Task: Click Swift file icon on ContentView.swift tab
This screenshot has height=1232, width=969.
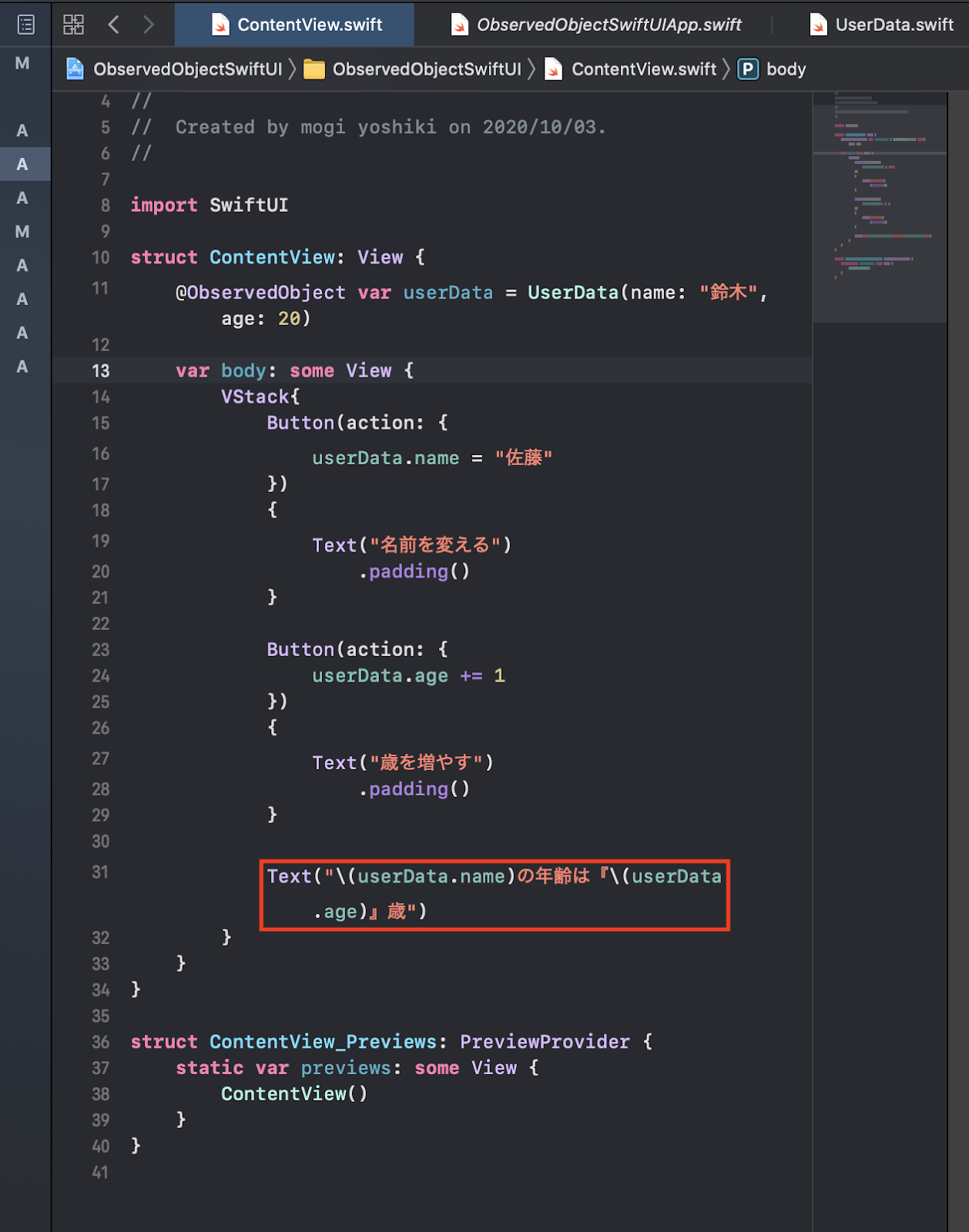Action: 220,25
